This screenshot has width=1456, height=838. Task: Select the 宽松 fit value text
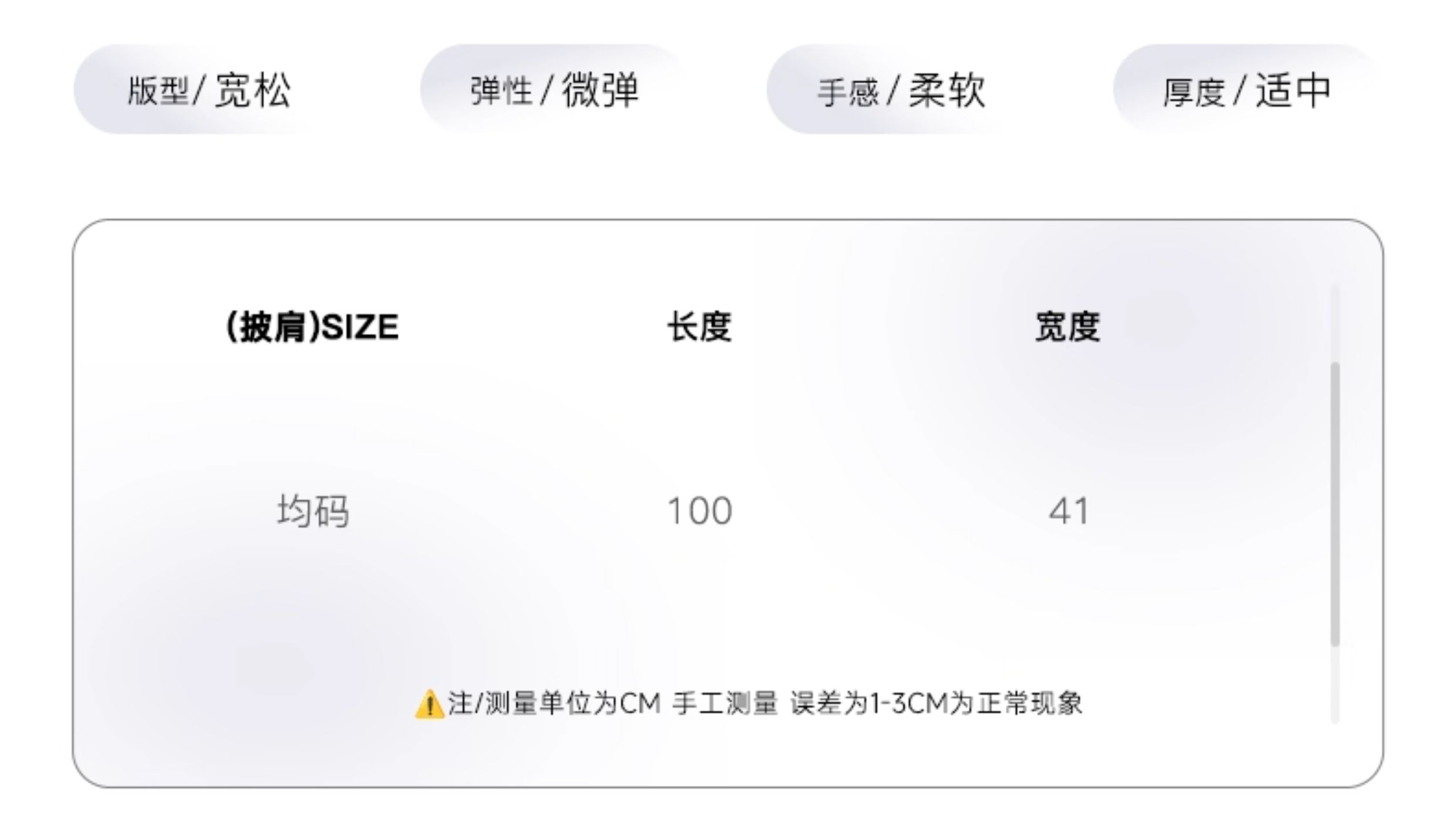[253, 90]
